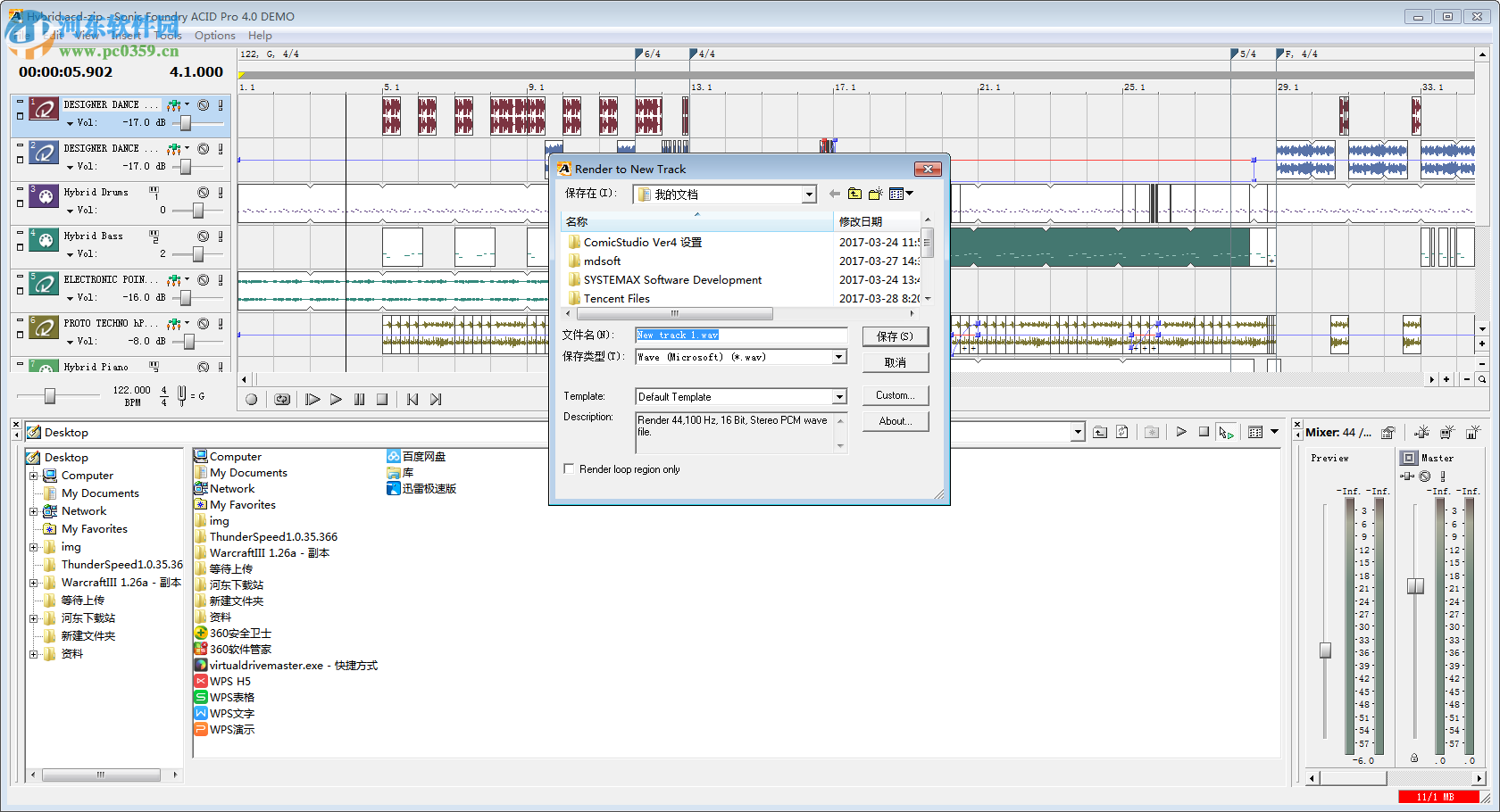The height and width of the screenshot is (812, 1500).
Task: Check the Render loop region only box
Action: click(569, 469)
